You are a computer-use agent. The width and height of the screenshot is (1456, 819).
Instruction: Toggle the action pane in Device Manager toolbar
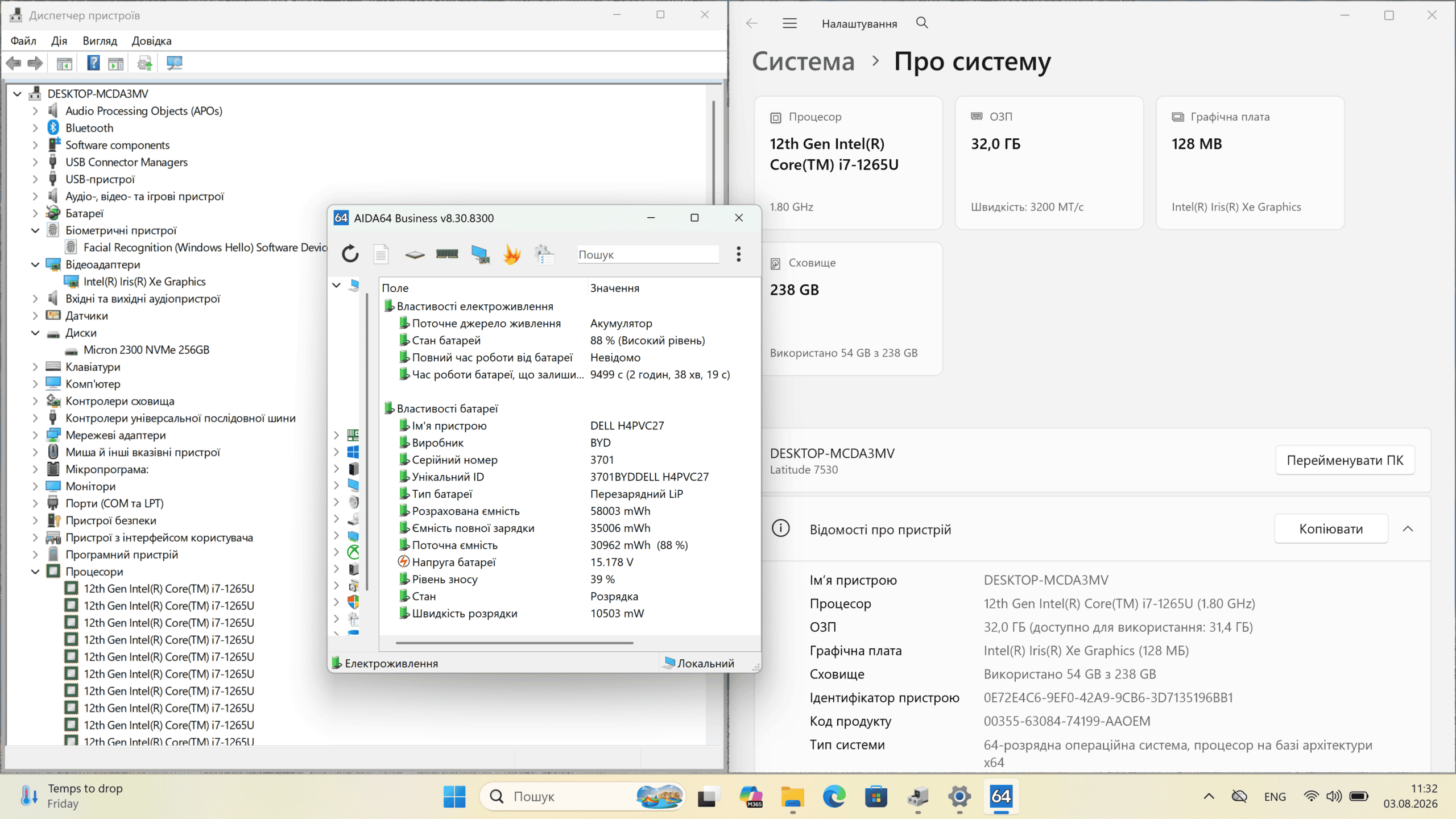pos(116,63)
